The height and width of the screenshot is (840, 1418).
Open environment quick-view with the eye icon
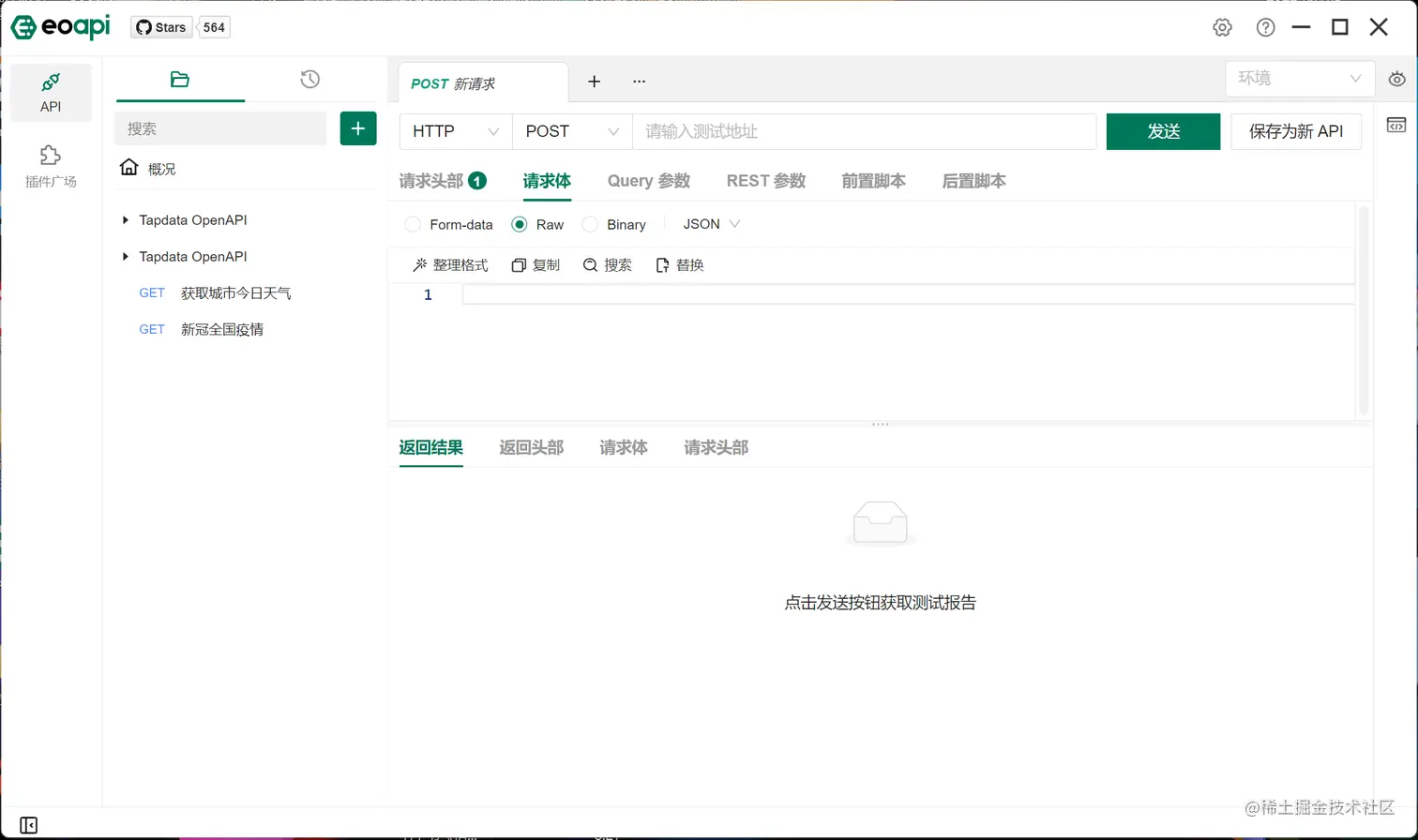[x=1397, y=79]
